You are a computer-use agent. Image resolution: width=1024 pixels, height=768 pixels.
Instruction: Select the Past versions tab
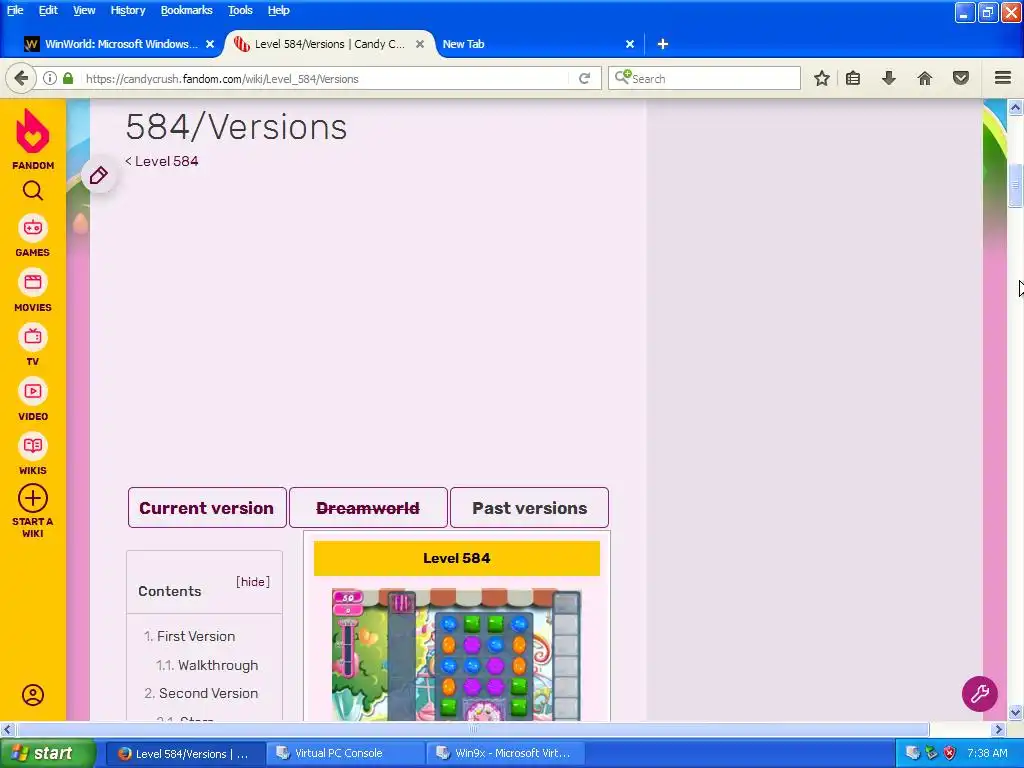(530, 507)
